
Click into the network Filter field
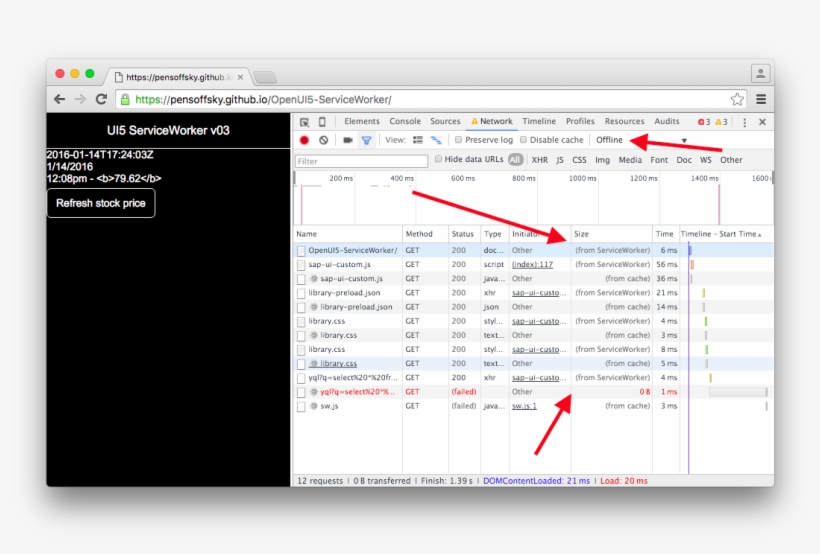361,161
